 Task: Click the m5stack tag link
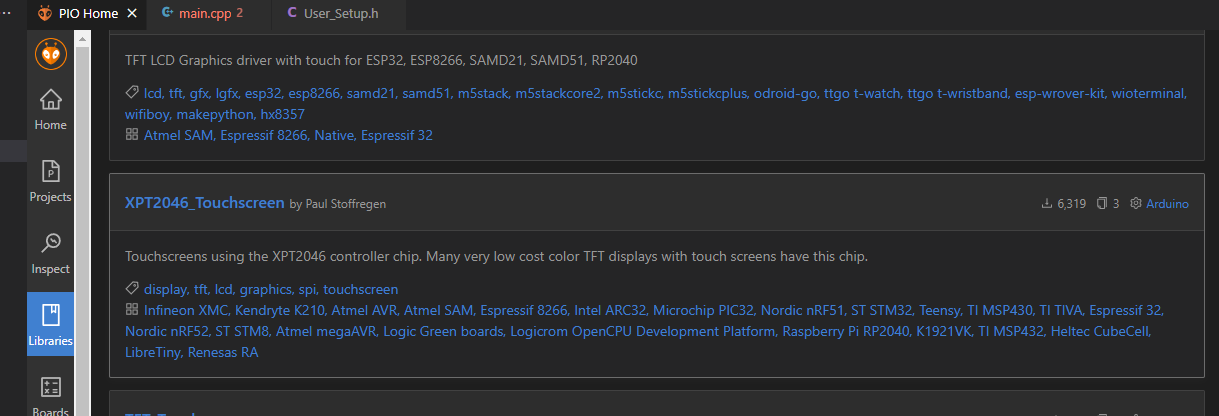(x=483, y=93)
